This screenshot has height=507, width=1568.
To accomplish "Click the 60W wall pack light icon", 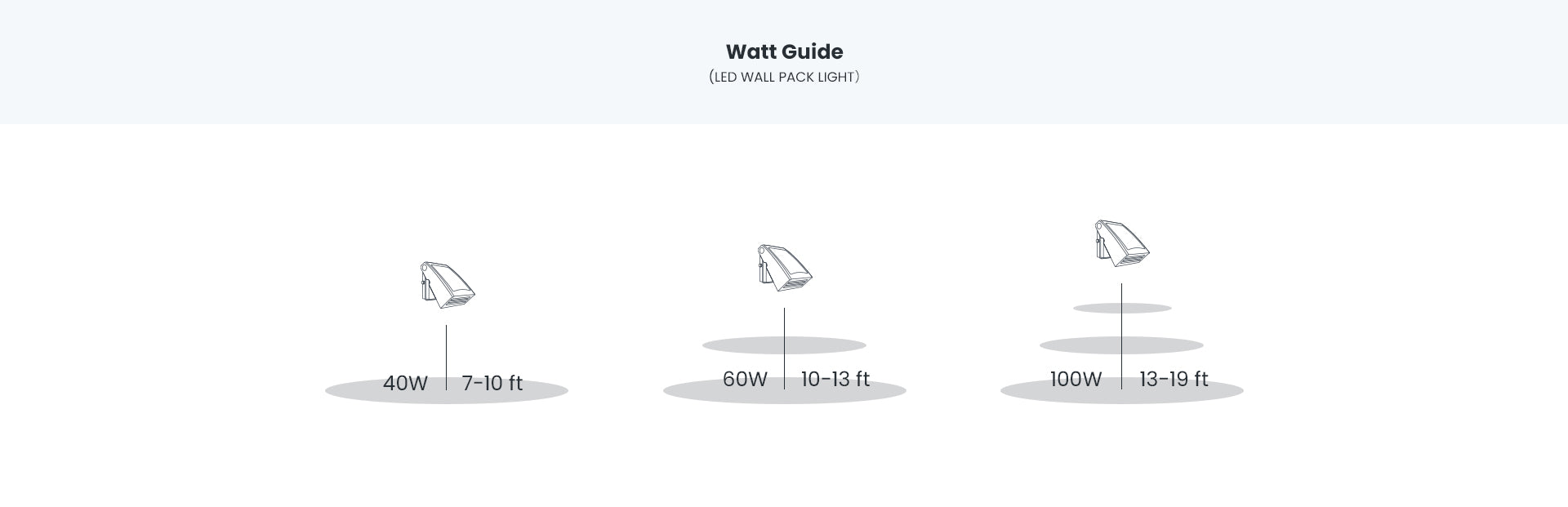I will (x=784, y=267).
